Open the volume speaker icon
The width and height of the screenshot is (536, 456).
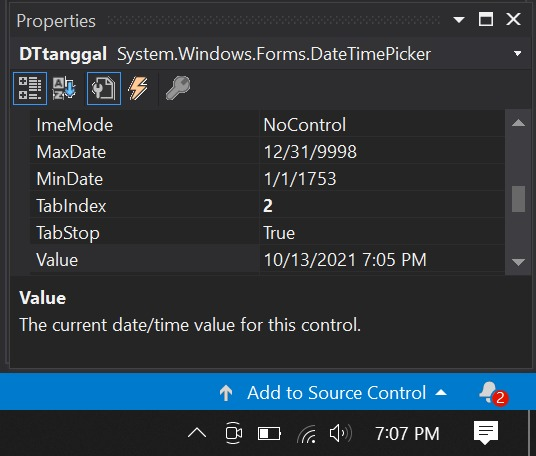click(x=340, y=433)
